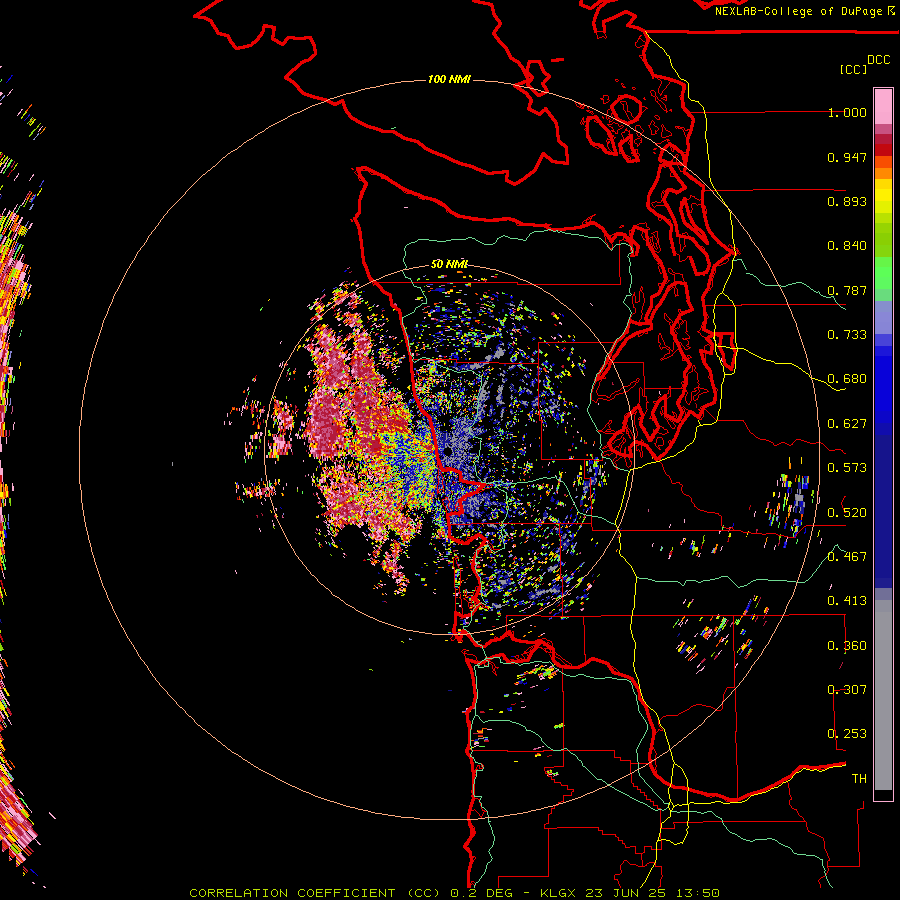Select the 0.520 scale value
900x900 pixels.
847,513
